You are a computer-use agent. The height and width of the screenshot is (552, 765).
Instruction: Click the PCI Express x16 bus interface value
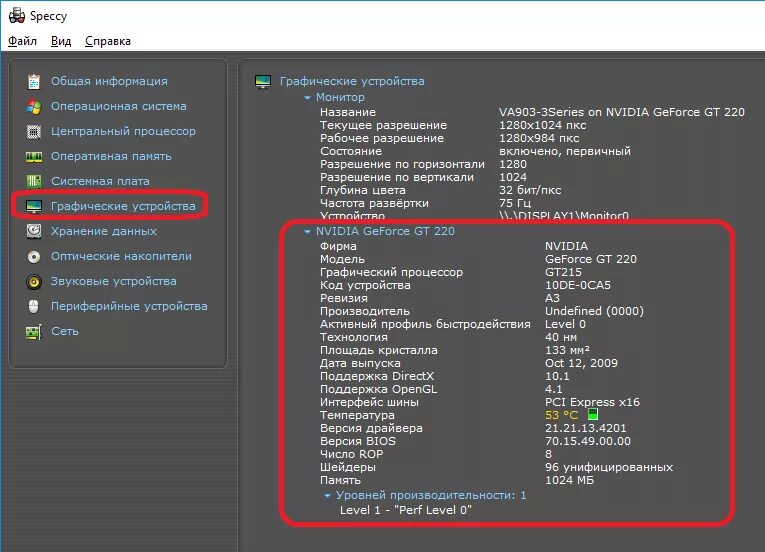pos(592,402)
